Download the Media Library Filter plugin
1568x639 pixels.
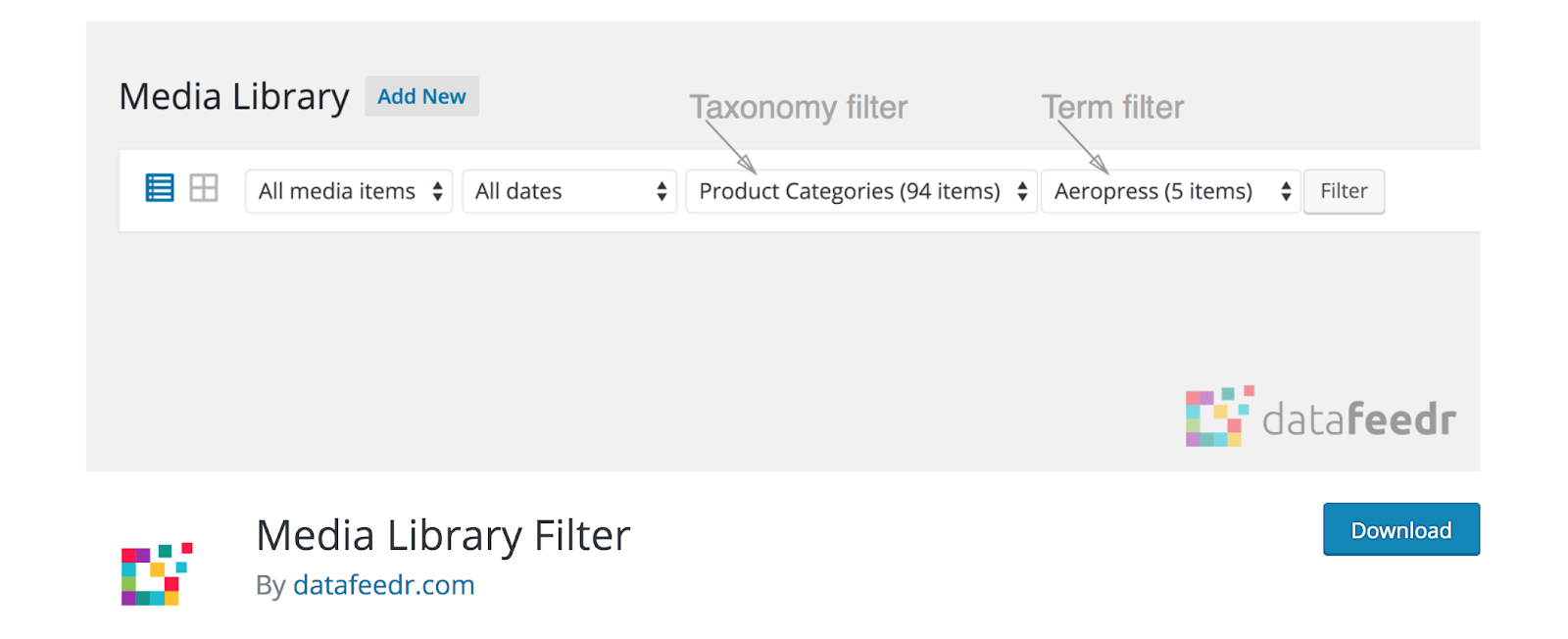[x=1400, y=530]
